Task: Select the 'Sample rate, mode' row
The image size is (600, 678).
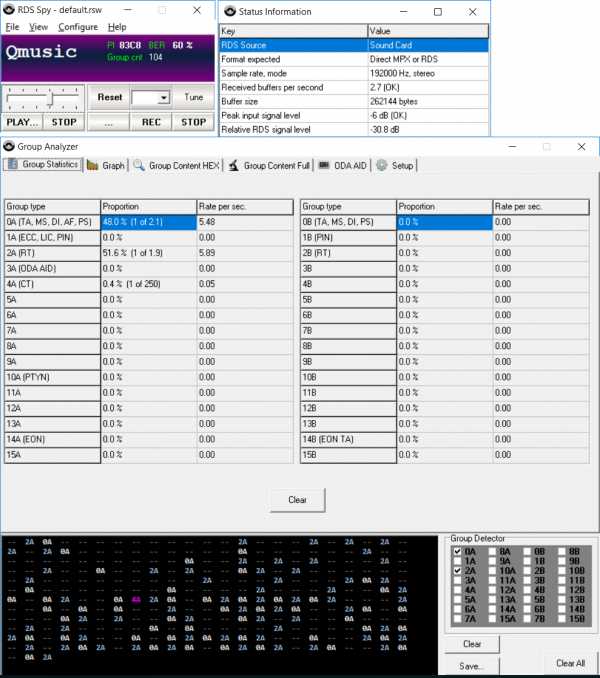Action: click(354, 74)
